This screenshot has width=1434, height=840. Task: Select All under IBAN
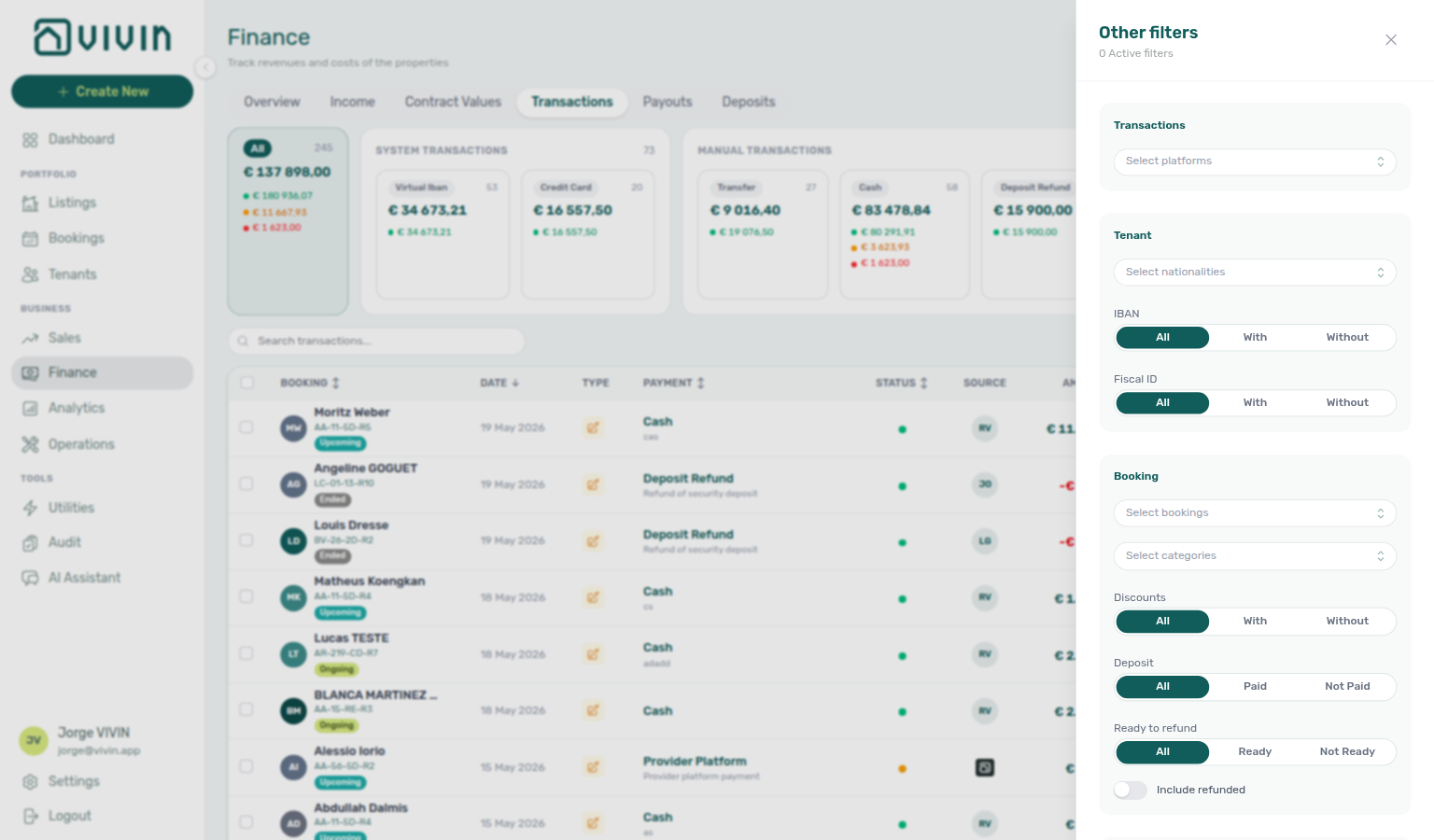(x=1162, y=338)
